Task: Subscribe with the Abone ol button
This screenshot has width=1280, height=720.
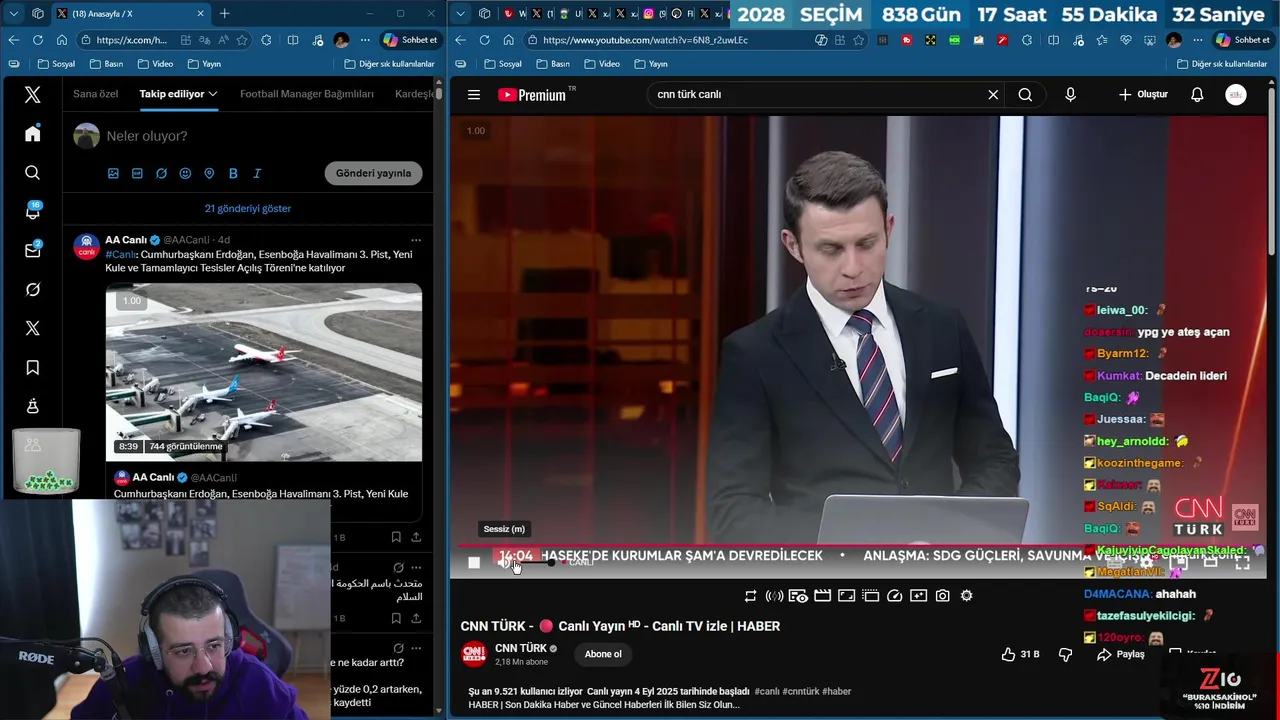Action: click(x=603, y=654)
